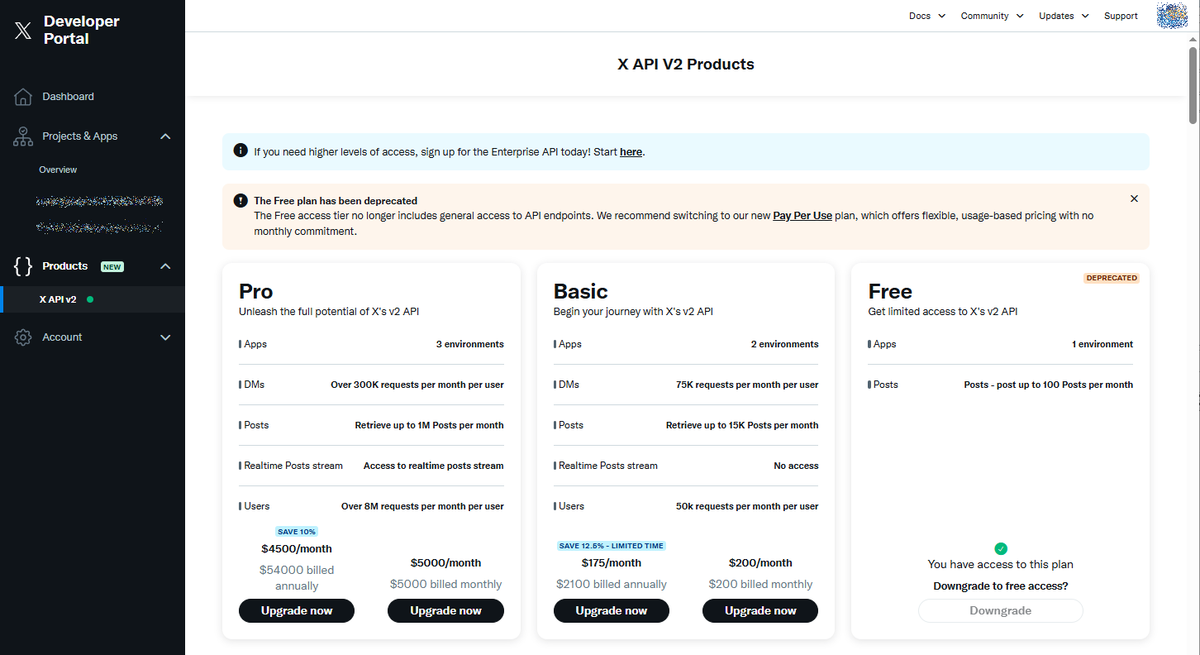Click 'You have access to this plan' text
The width and height of the screenshot is (1200, 655).
[x=1000, y=565]
